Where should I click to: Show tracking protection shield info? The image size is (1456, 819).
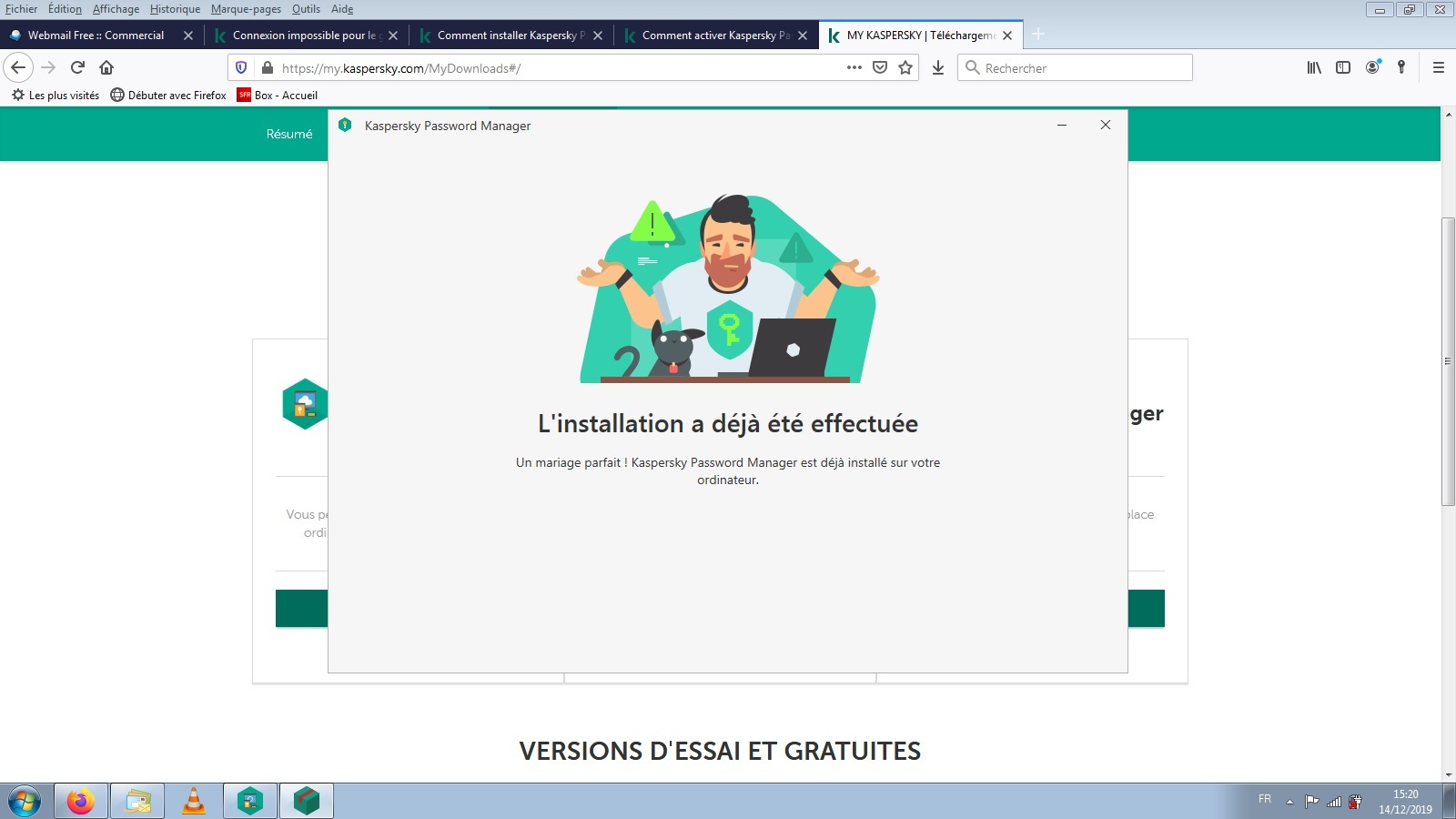241,67
